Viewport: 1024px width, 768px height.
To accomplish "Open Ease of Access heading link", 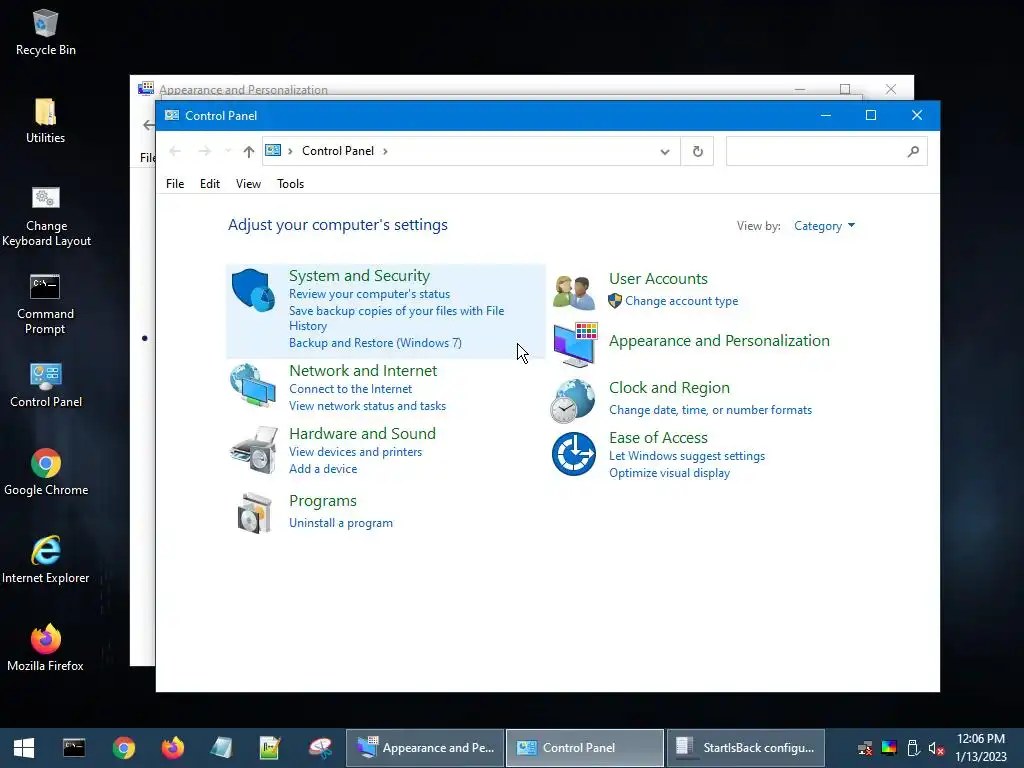I will click(x=658, y=438).
